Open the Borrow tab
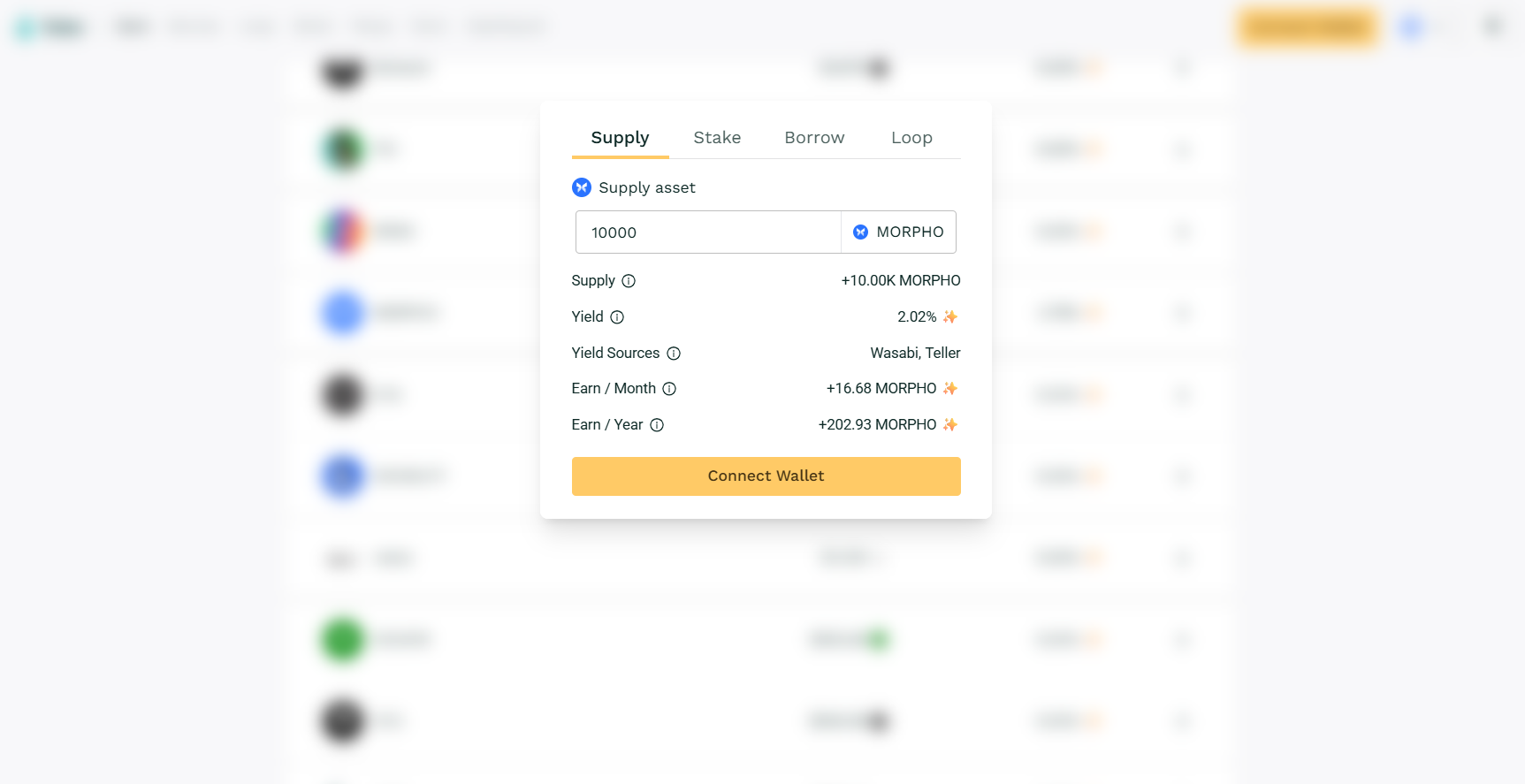 (x=814, y=138)
